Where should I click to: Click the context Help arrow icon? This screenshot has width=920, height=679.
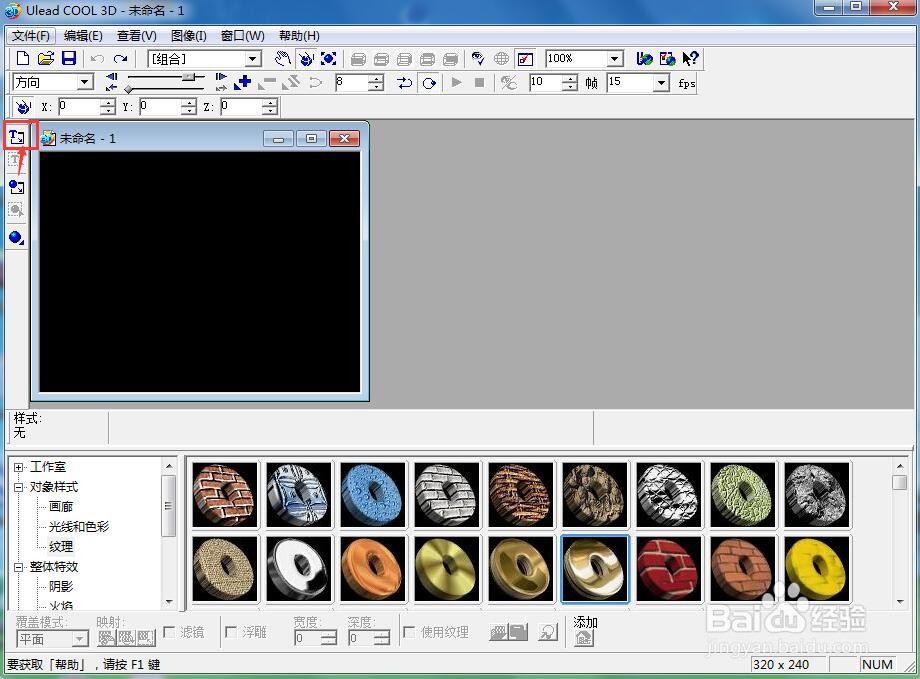(690, 58)
